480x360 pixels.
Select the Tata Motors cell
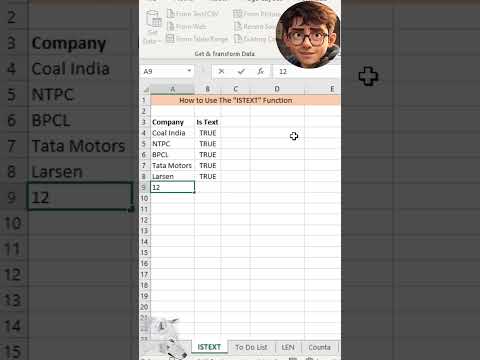pyautogui.click(x=172, y=166)
